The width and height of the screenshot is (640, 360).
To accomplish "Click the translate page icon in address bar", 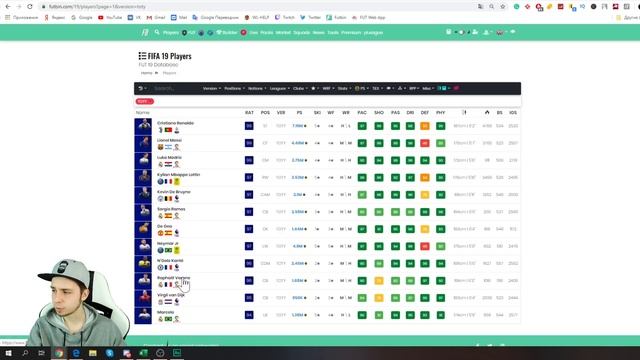I will 480,7.
